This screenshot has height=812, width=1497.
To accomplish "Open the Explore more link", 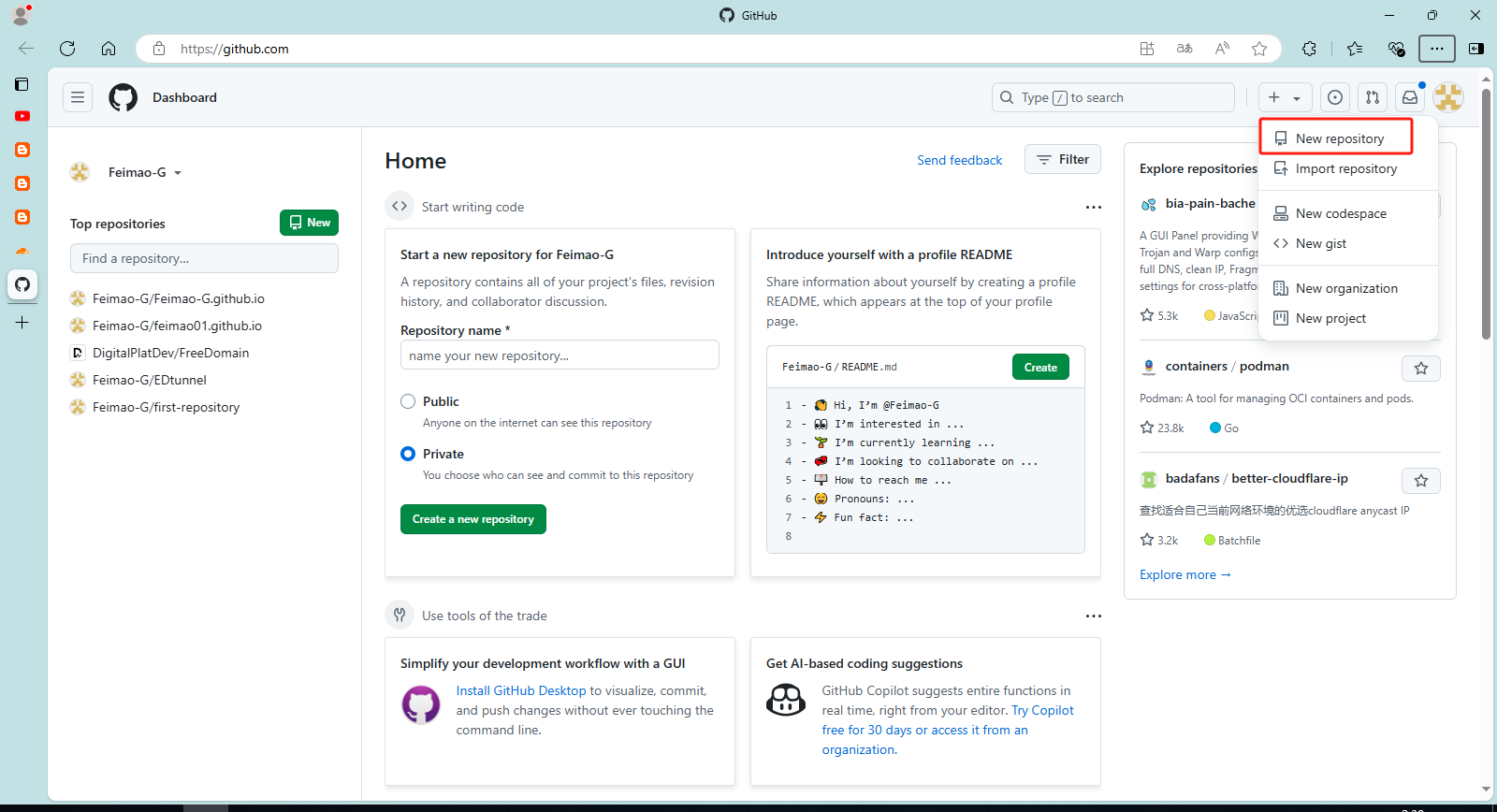I will pos(1185,574).
